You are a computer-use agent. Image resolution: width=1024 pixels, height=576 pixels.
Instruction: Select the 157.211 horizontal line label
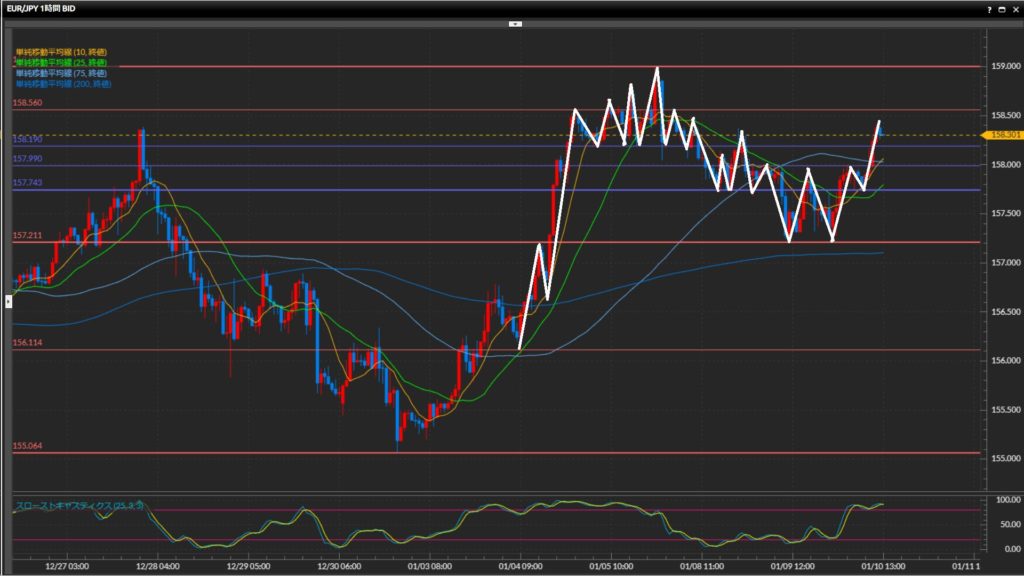[26, 235]
